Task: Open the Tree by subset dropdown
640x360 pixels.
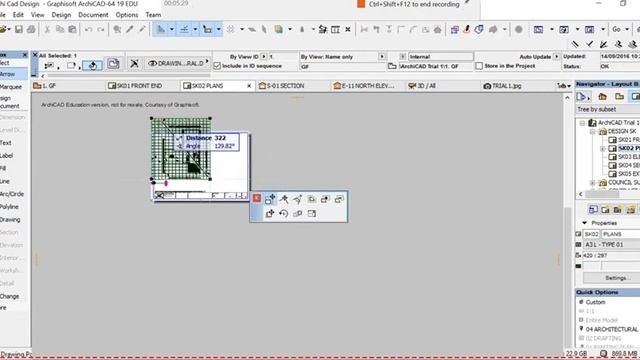Action: pos(608,109)
